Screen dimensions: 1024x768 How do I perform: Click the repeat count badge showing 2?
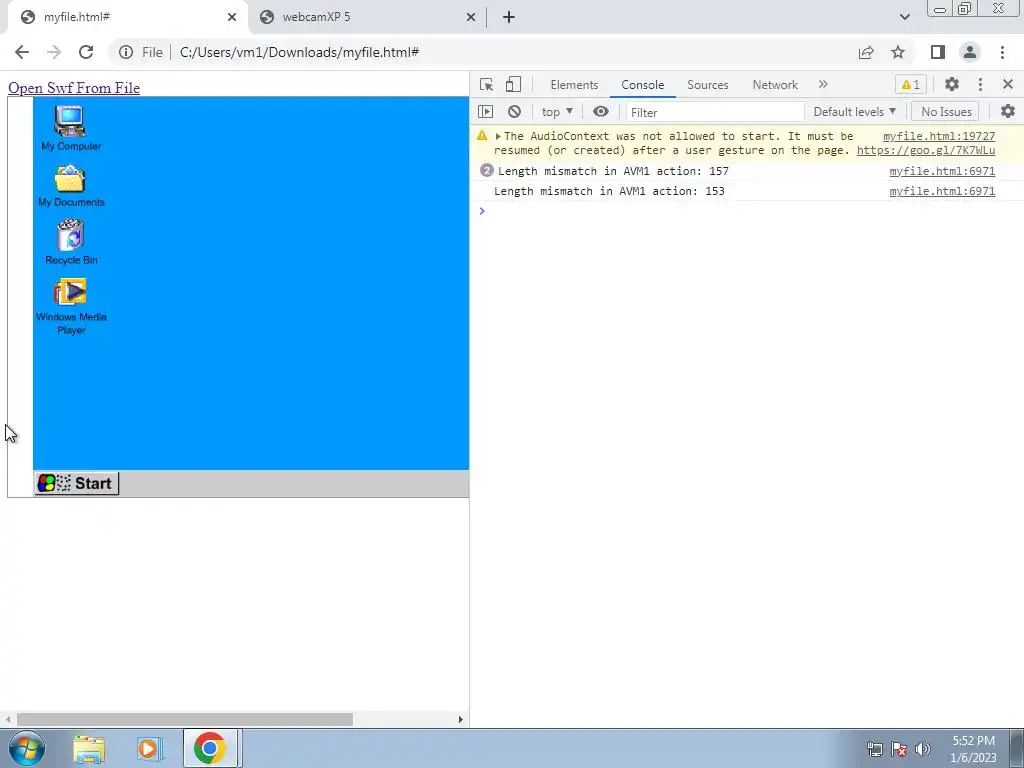(x=487, y=170)
